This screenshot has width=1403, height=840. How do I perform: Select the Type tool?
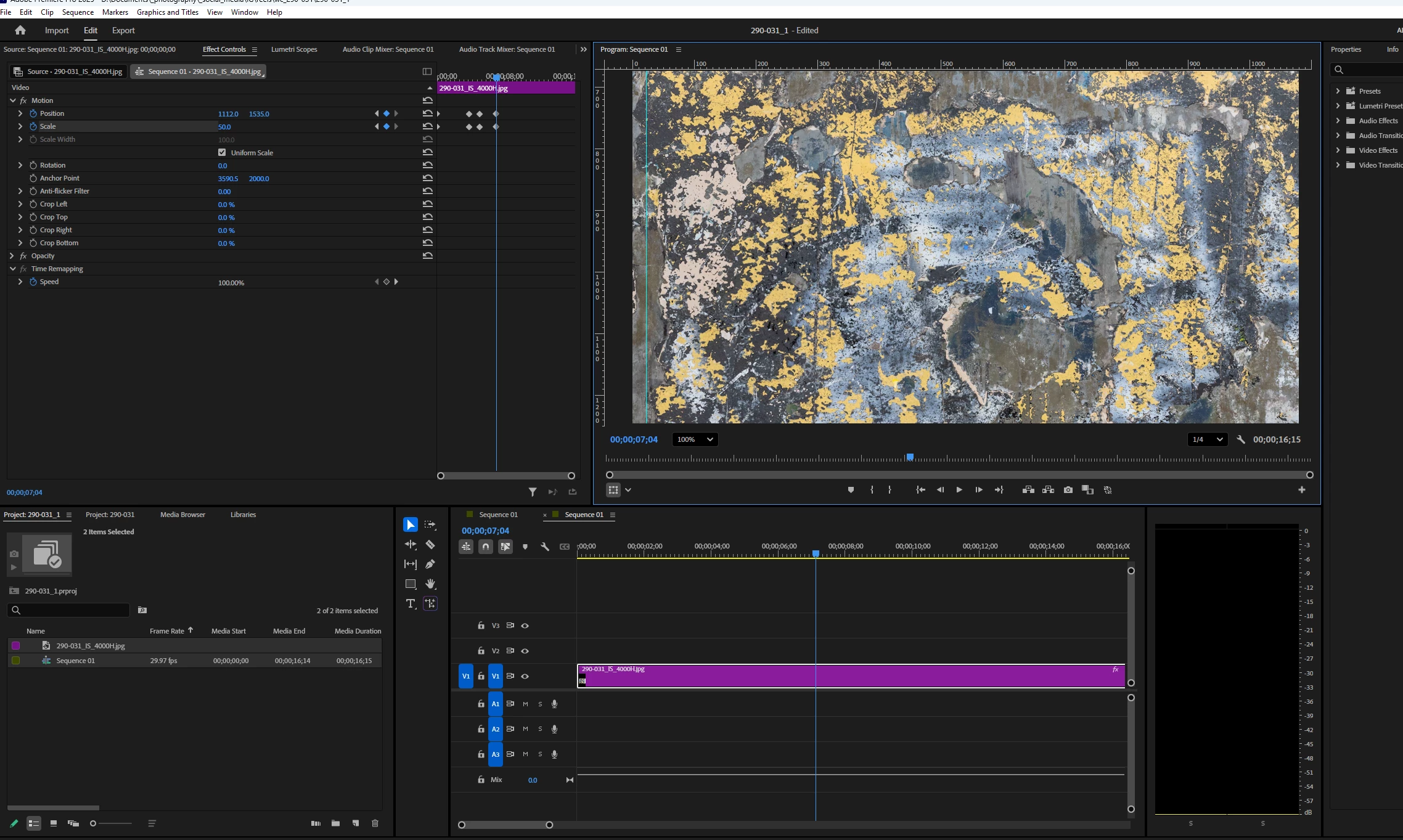coord(411,603)
